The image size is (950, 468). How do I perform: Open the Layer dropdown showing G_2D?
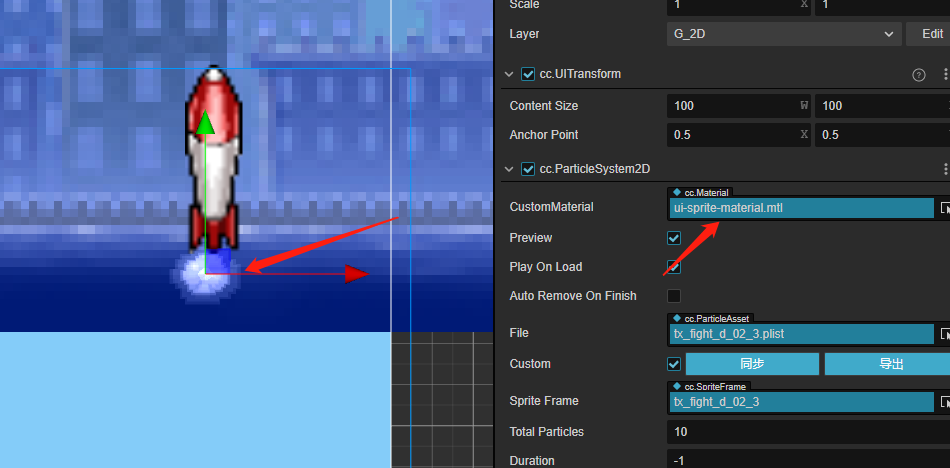(784, 34)
